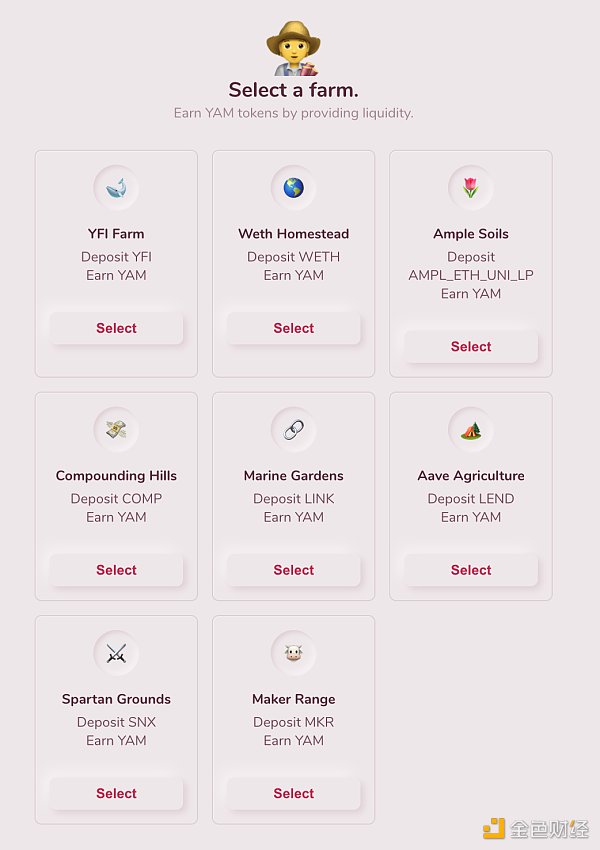Hit Select on Marine Gardens LINK farm
Screen dimensions: 600x850
pos(293,570)
